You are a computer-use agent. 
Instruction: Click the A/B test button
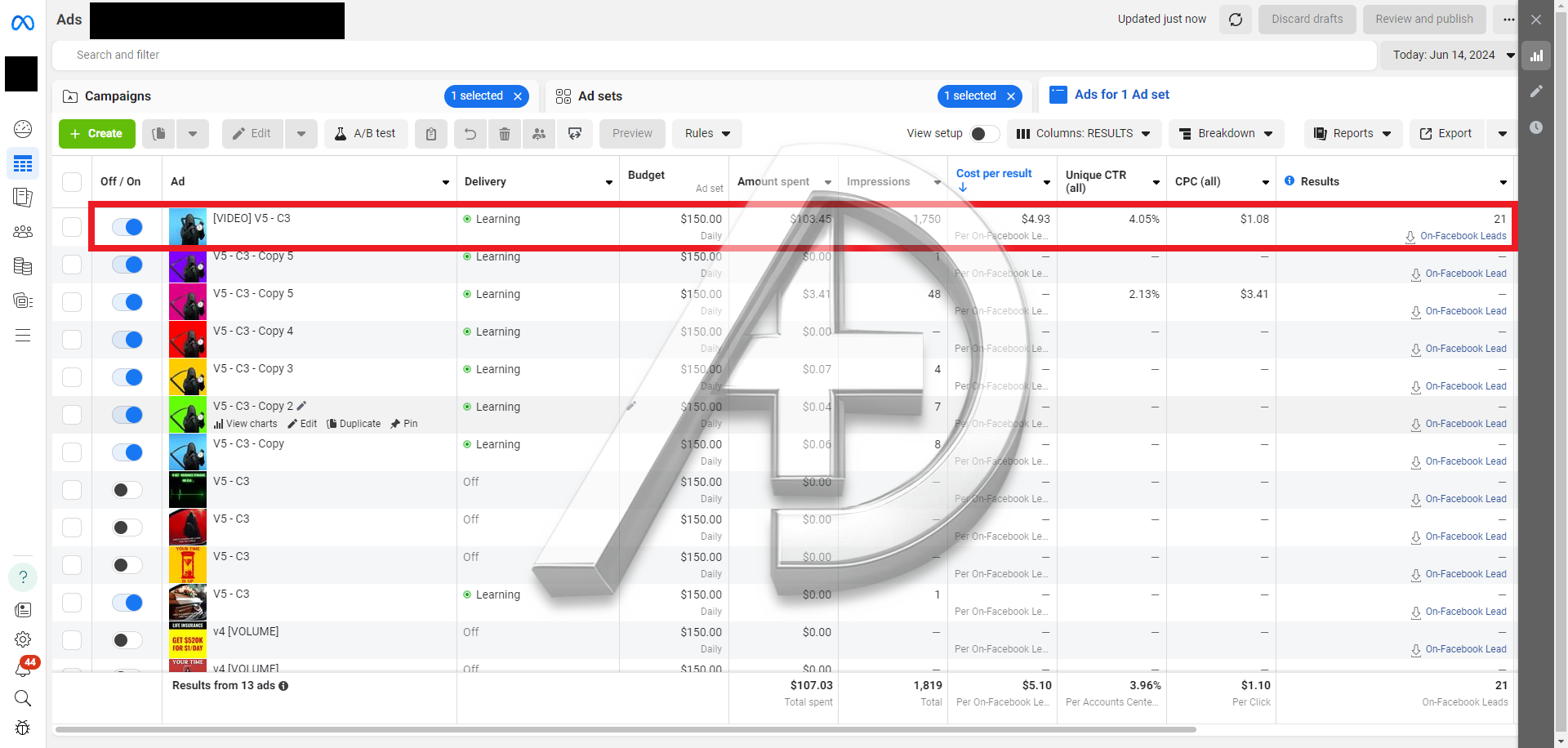pos(366,134)
